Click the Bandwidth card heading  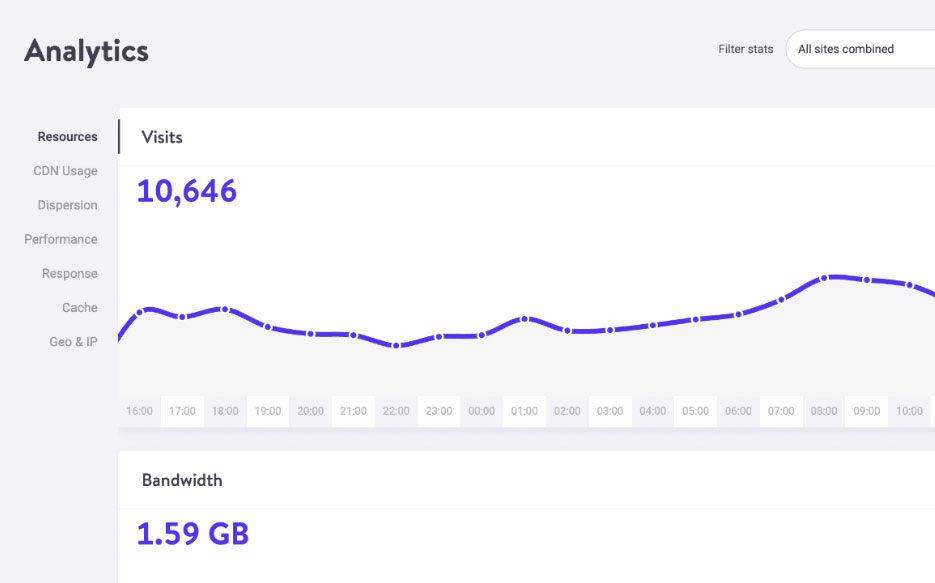tap(182, 480)
